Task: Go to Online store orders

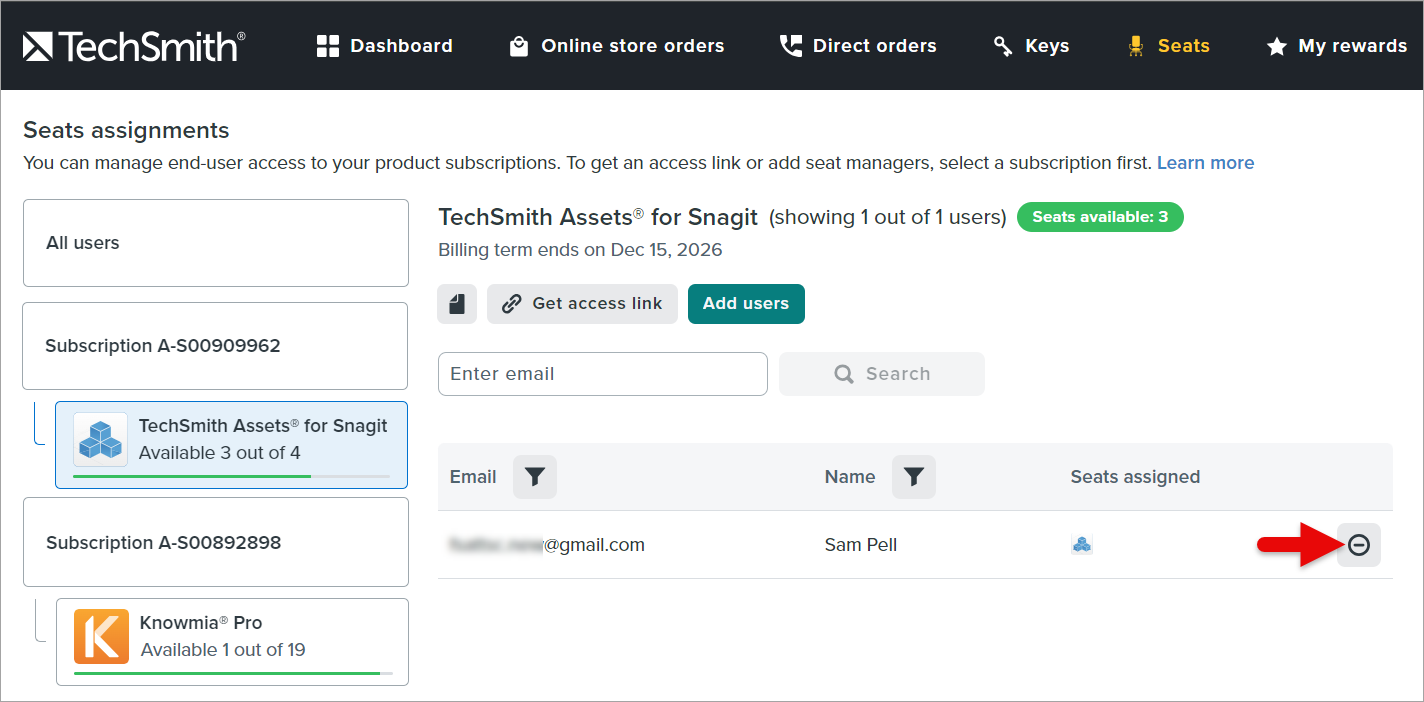Action: coord(616,46)
